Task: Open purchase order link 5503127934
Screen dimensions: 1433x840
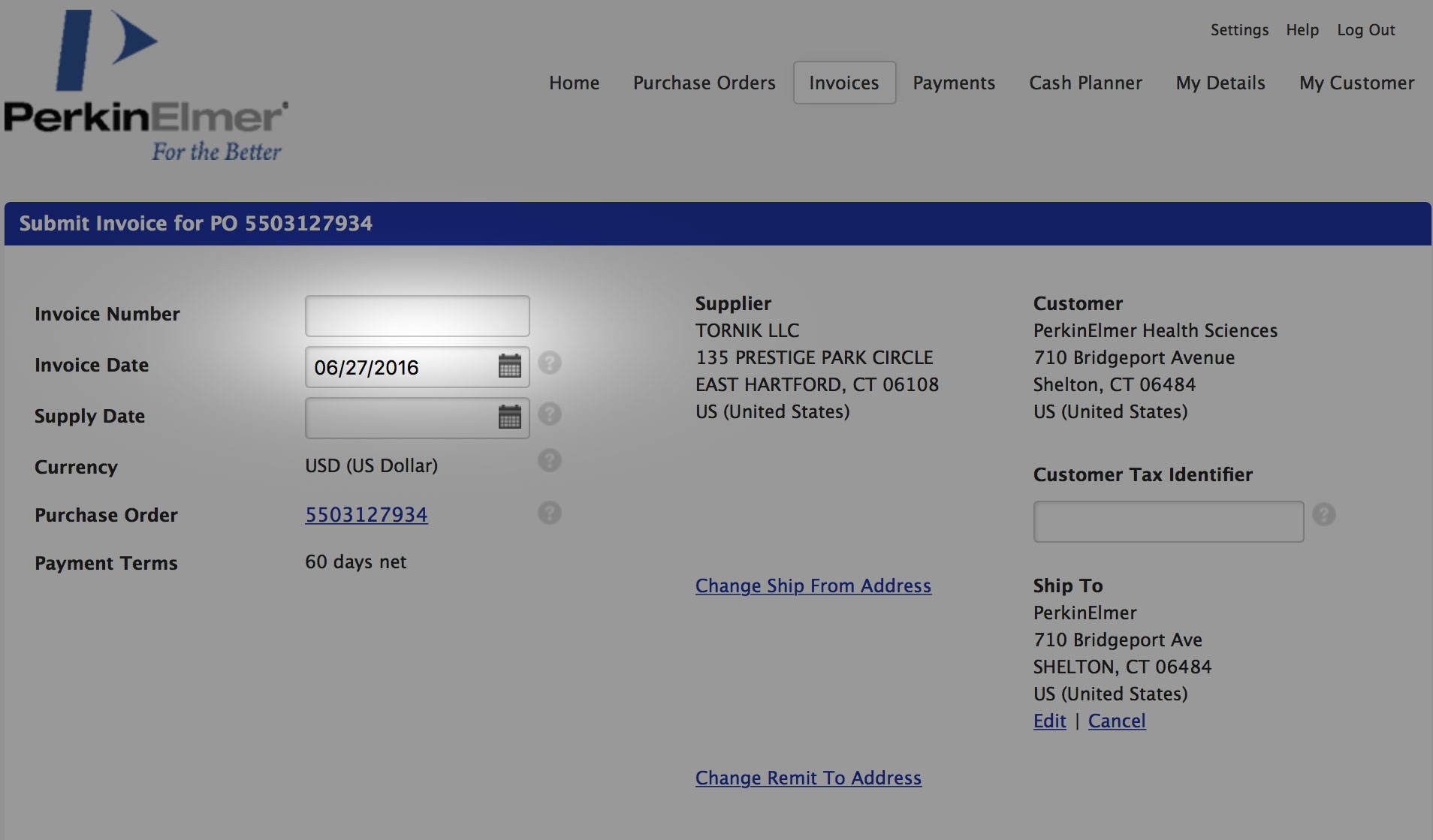Action: pos(367,514)
